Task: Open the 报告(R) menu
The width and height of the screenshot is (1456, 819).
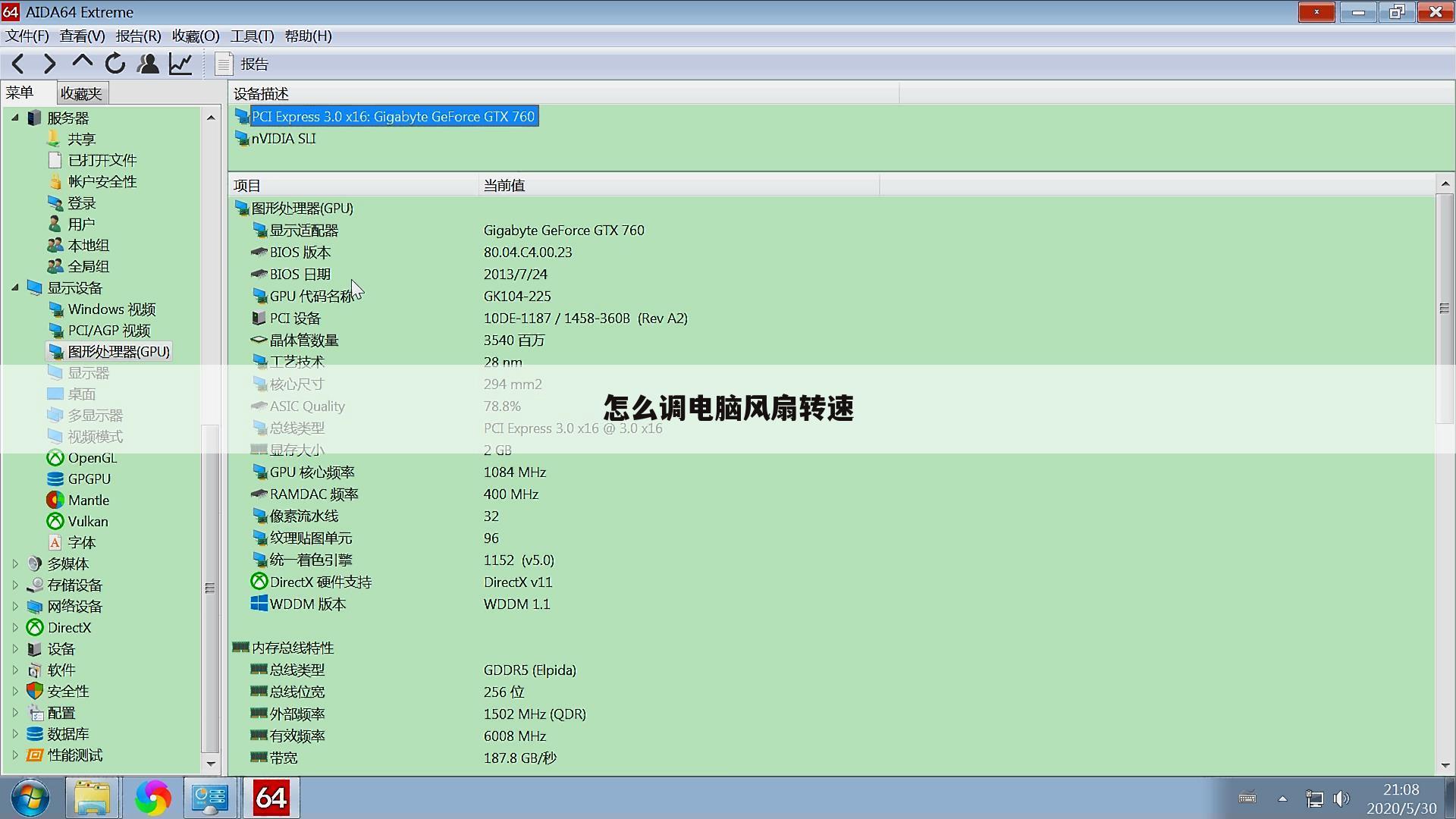Action: pyautogui.click(x=138, y=36)
